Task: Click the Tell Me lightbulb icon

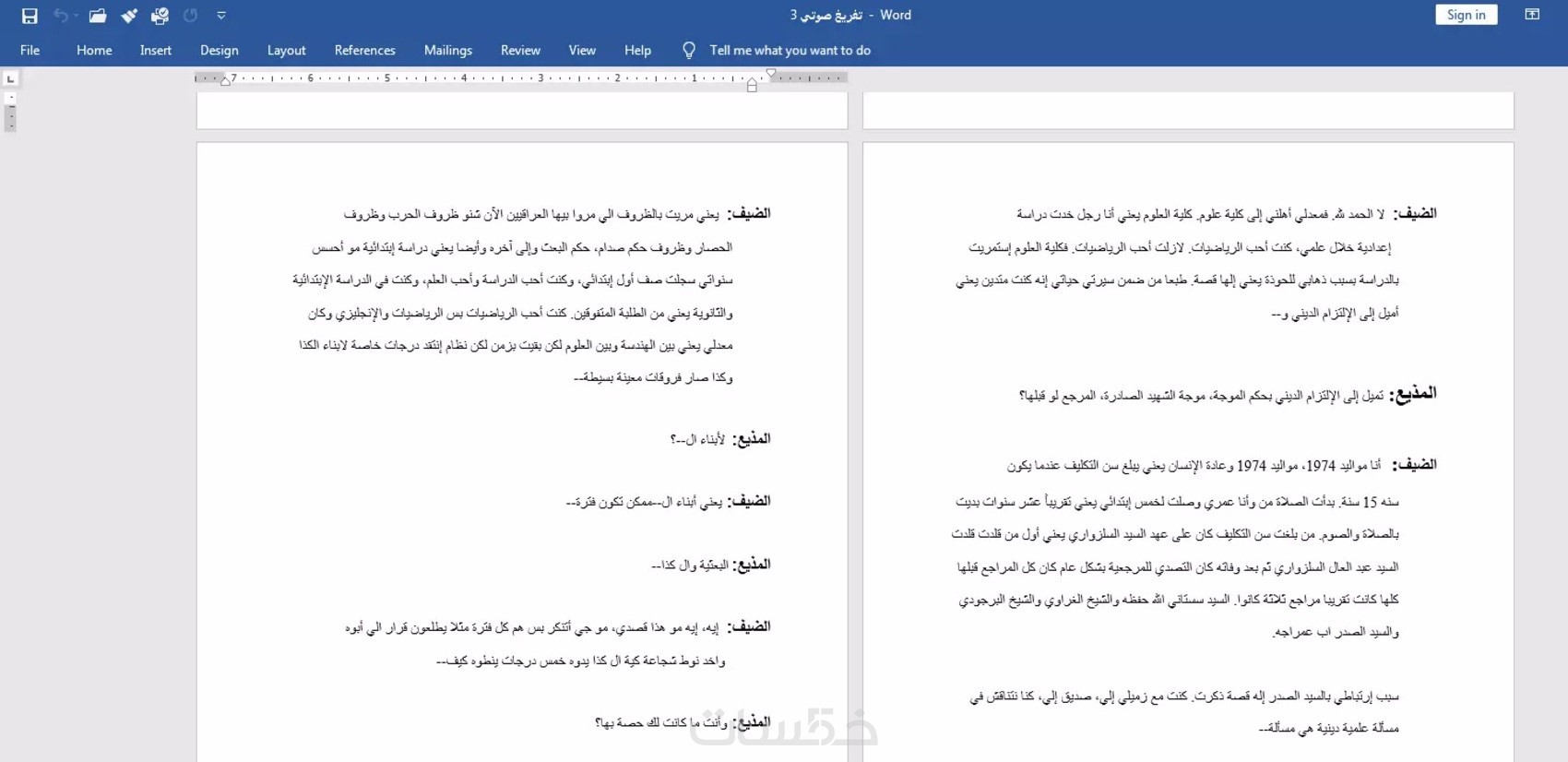Action: 689,50
